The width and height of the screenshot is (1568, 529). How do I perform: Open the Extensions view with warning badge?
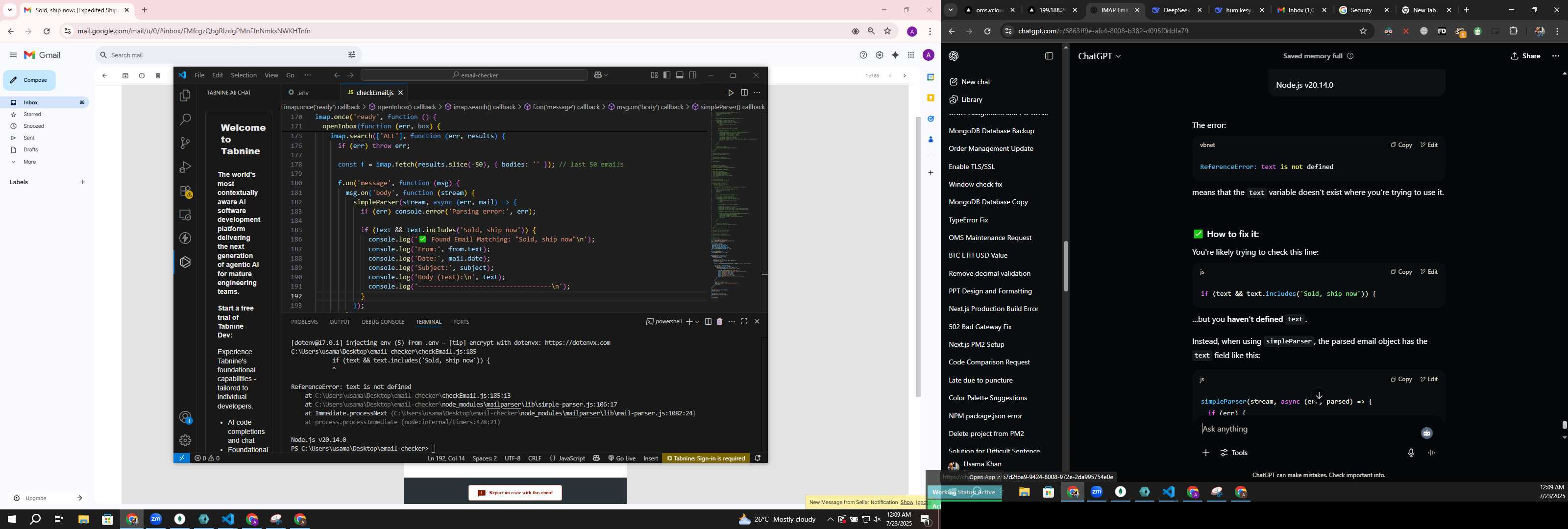185,191
